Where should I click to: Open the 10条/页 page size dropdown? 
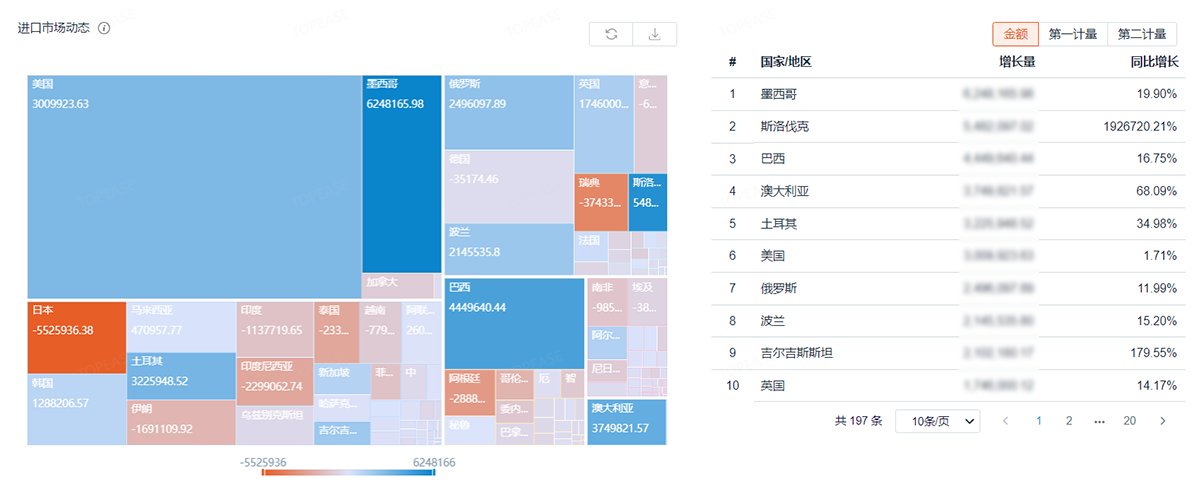(x=937, y=421)
